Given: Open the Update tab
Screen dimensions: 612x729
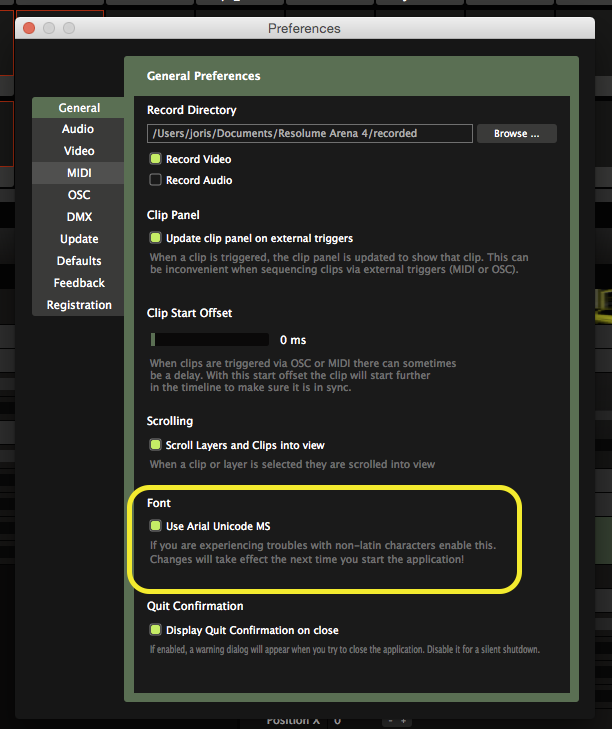Looking at the screenshot, I should [79, 239].
